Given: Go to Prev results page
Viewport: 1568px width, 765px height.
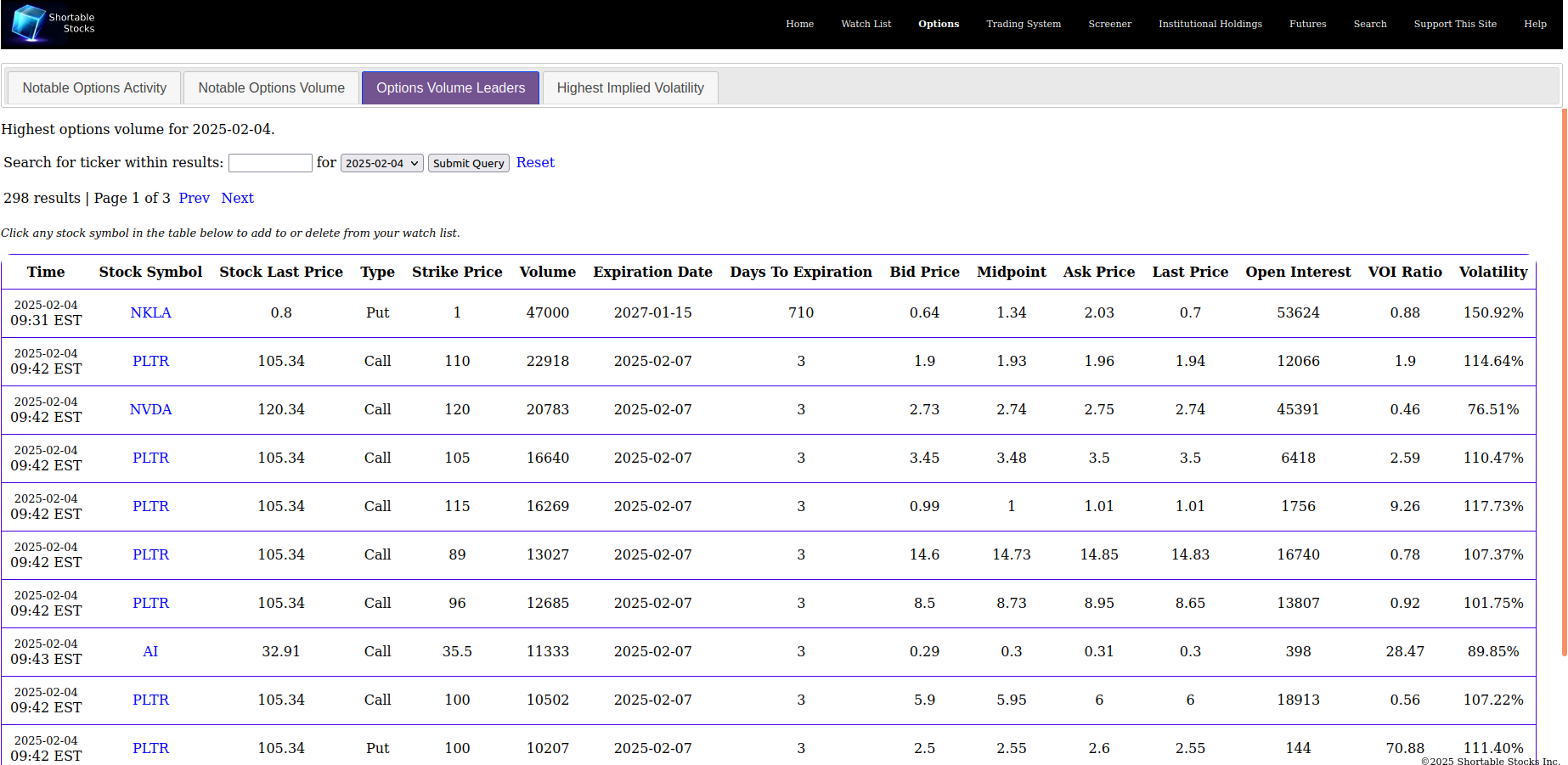Looking at the screenshot, I should 194,198.
